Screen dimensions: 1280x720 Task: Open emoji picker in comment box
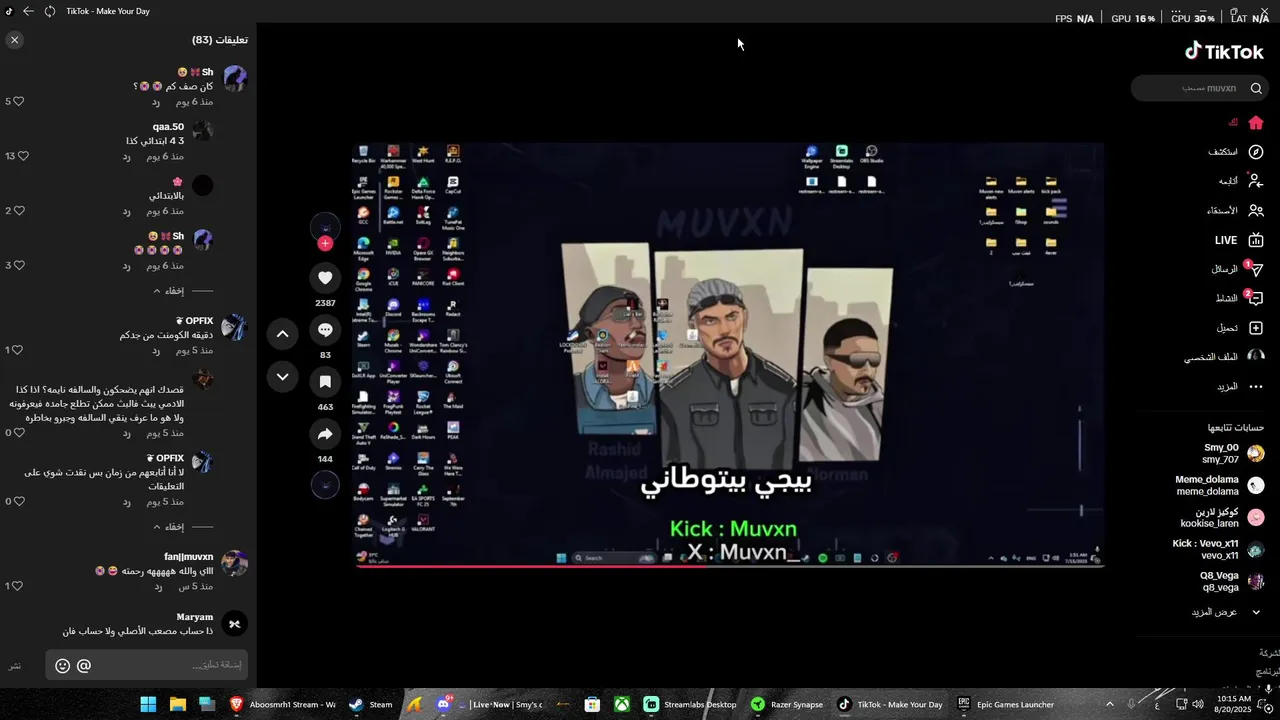pos(62,665)
